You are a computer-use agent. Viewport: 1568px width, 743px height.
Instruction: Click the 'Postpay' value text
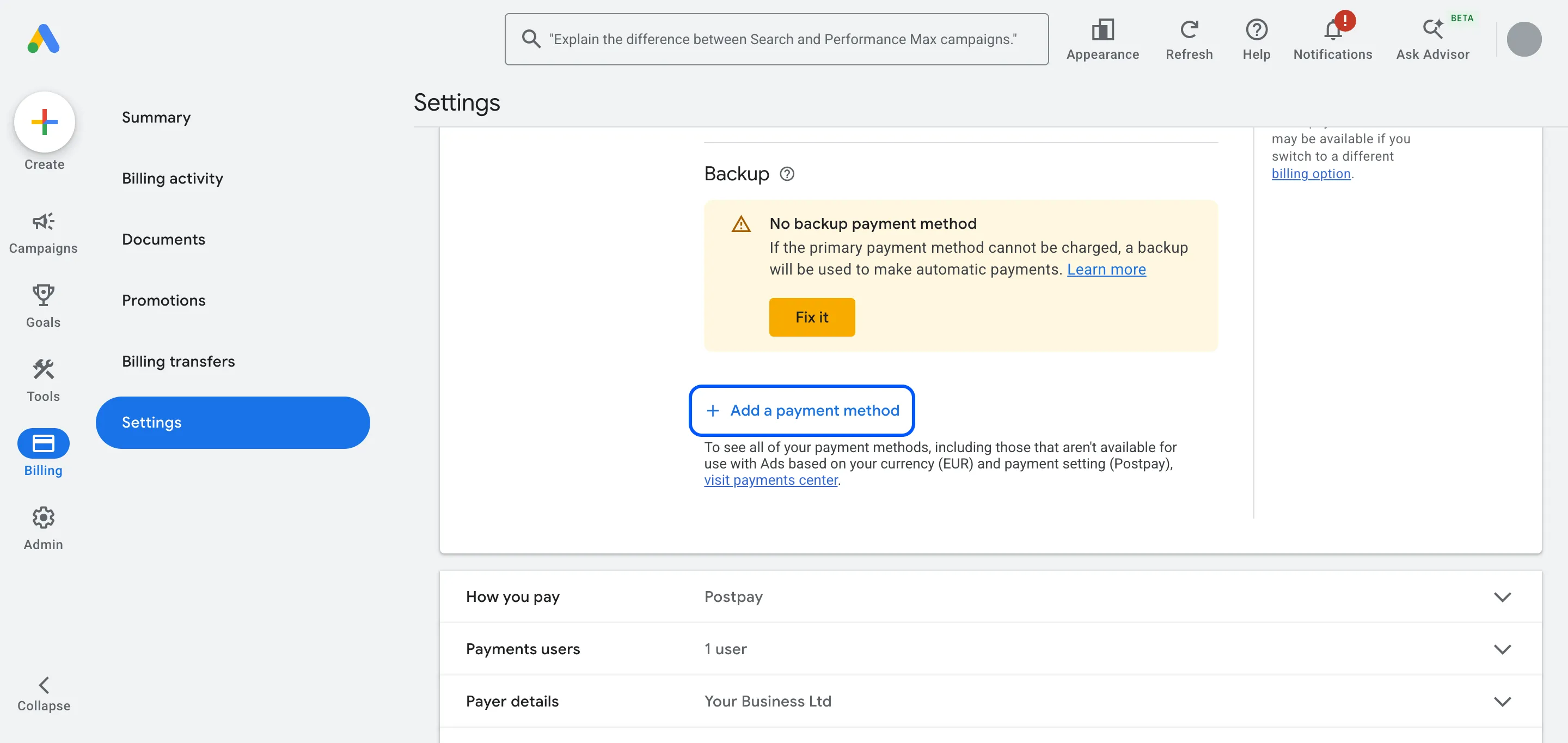coord(733,597)
